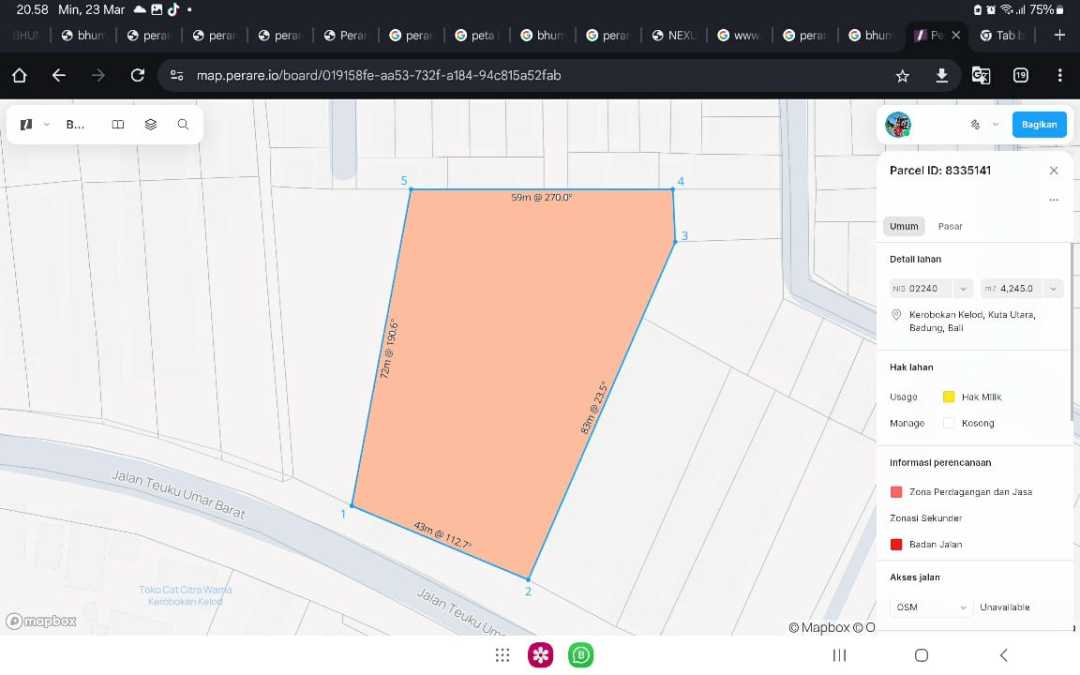
Task: Select the Umum tab
Action: (903, 226)
